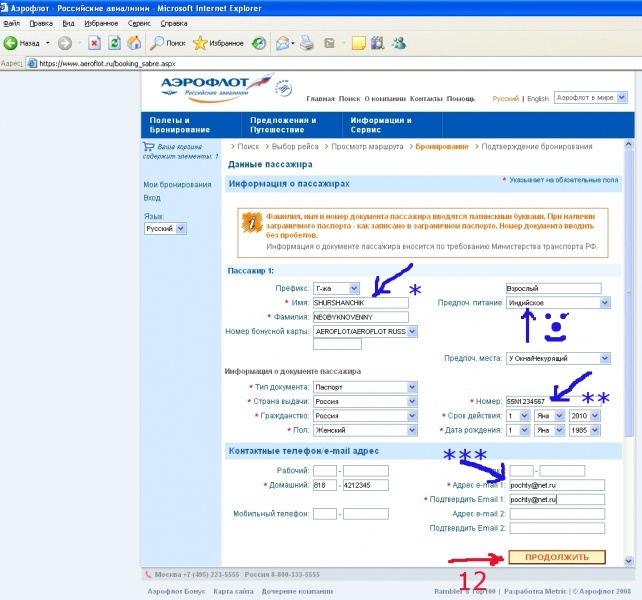
Task: Expand the Префикс dropdown
Action: (335, 287)
